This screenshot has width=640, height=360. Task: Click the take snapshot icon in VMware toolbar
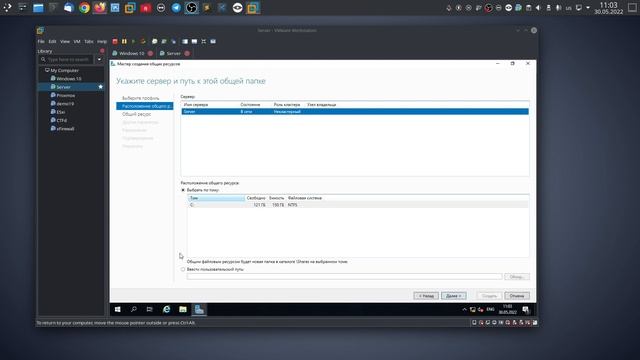[x=155, y=42]
